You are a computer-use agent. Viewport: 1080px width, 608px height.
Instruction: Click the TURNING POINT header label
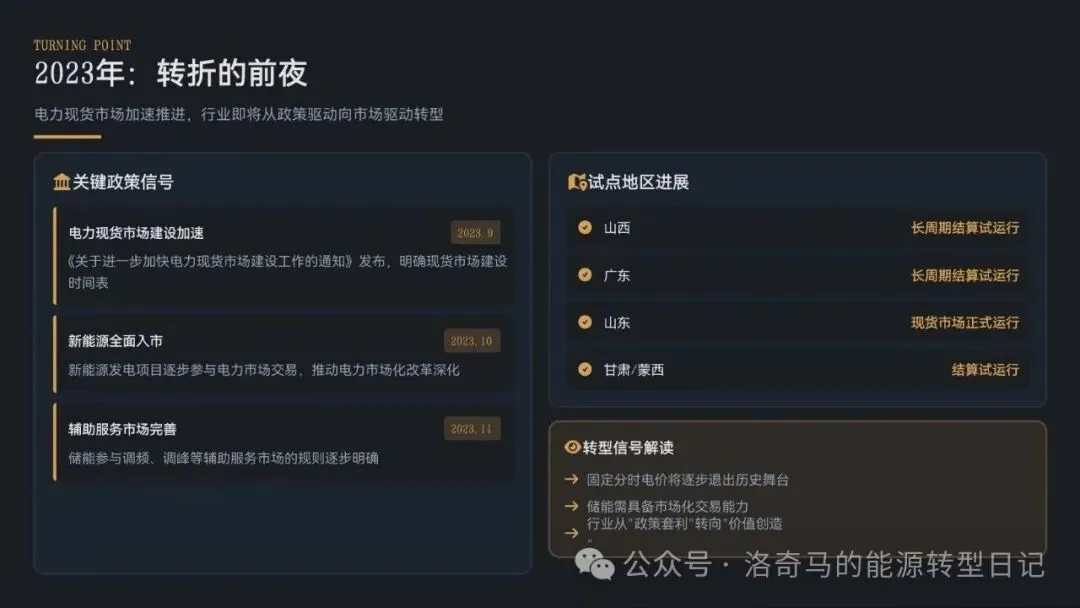[x=82, y=46]
